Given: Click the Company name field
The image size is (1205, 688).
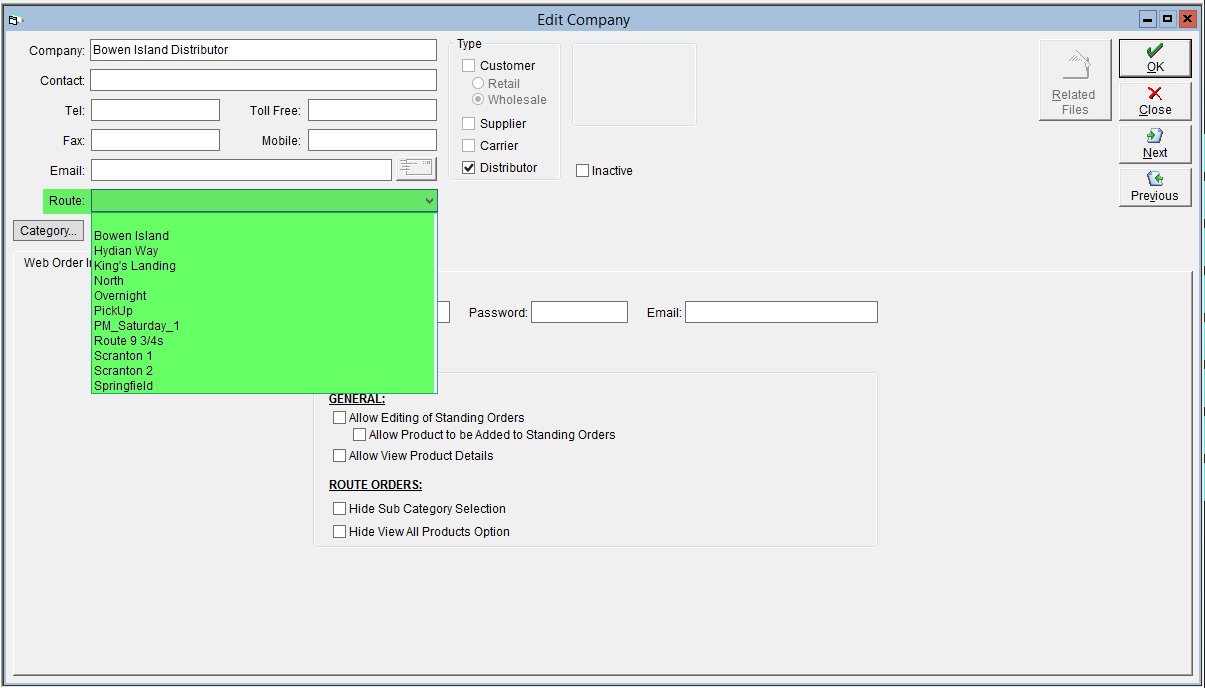Looking at the screenshot, I should (x=264, y=50).
